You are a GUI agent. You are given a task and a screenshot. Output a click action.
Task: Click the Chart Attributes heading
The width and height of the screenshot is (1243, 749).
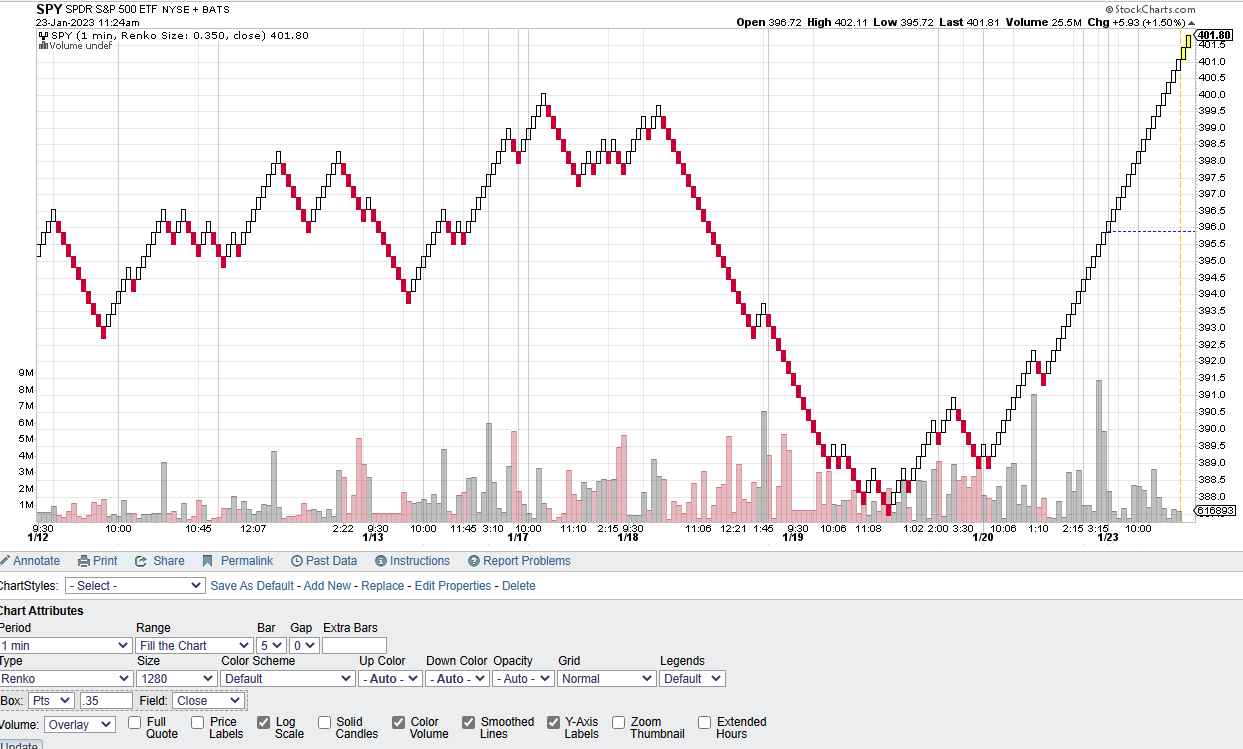[x=41, y=610]
